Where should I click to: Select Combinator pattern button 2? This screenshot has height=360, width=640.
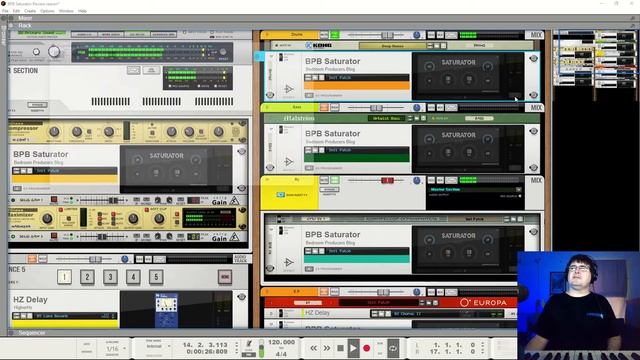(87, 277)
